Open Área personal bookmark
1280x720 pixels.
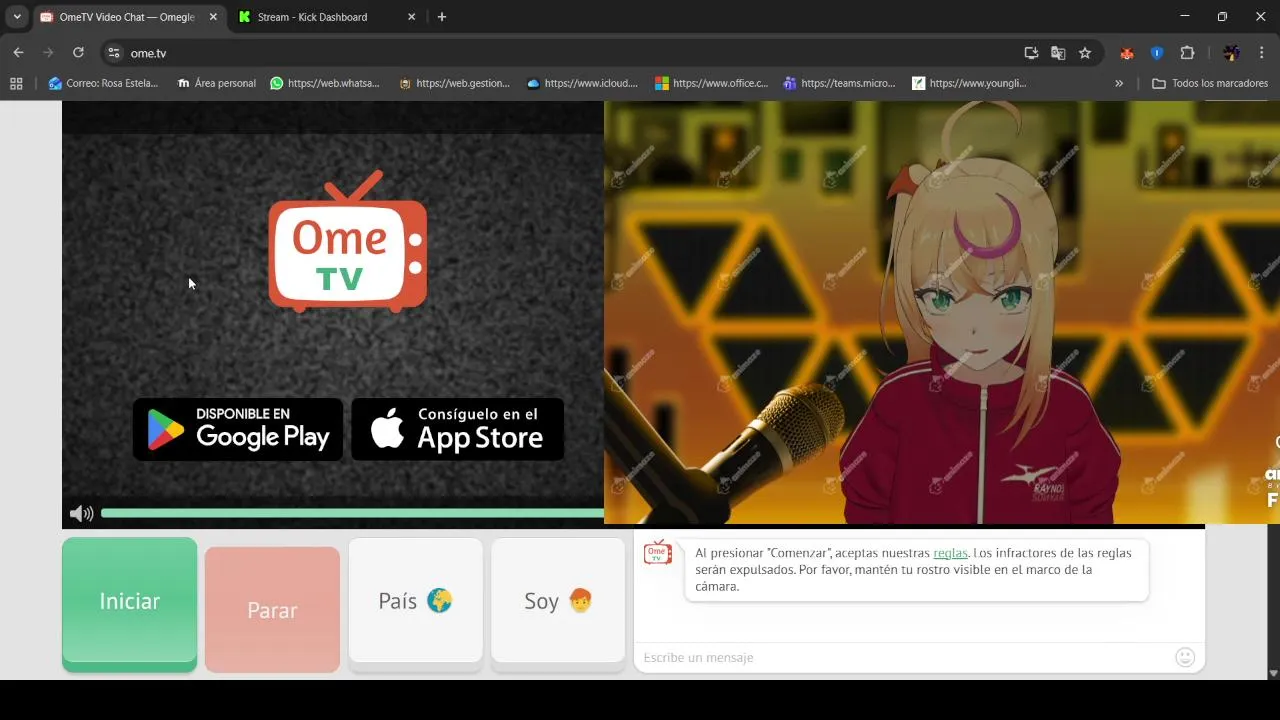click(x=216, y=83)
